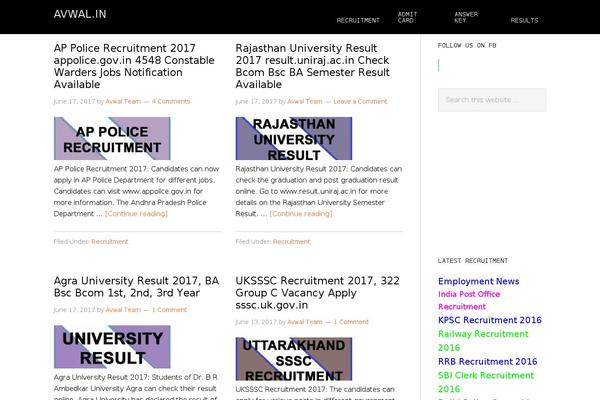Click Avwal Team author on Rajasthan post

click(305, 101)
